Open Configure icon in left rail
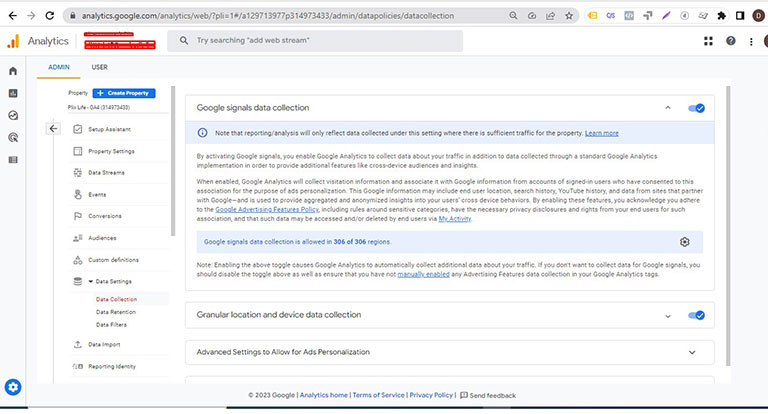 [x=13, y=160]
